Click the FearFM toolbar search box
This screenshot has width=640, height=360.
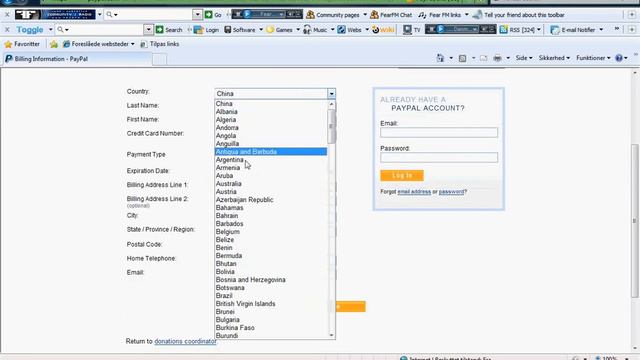click(x=153, y=15)
